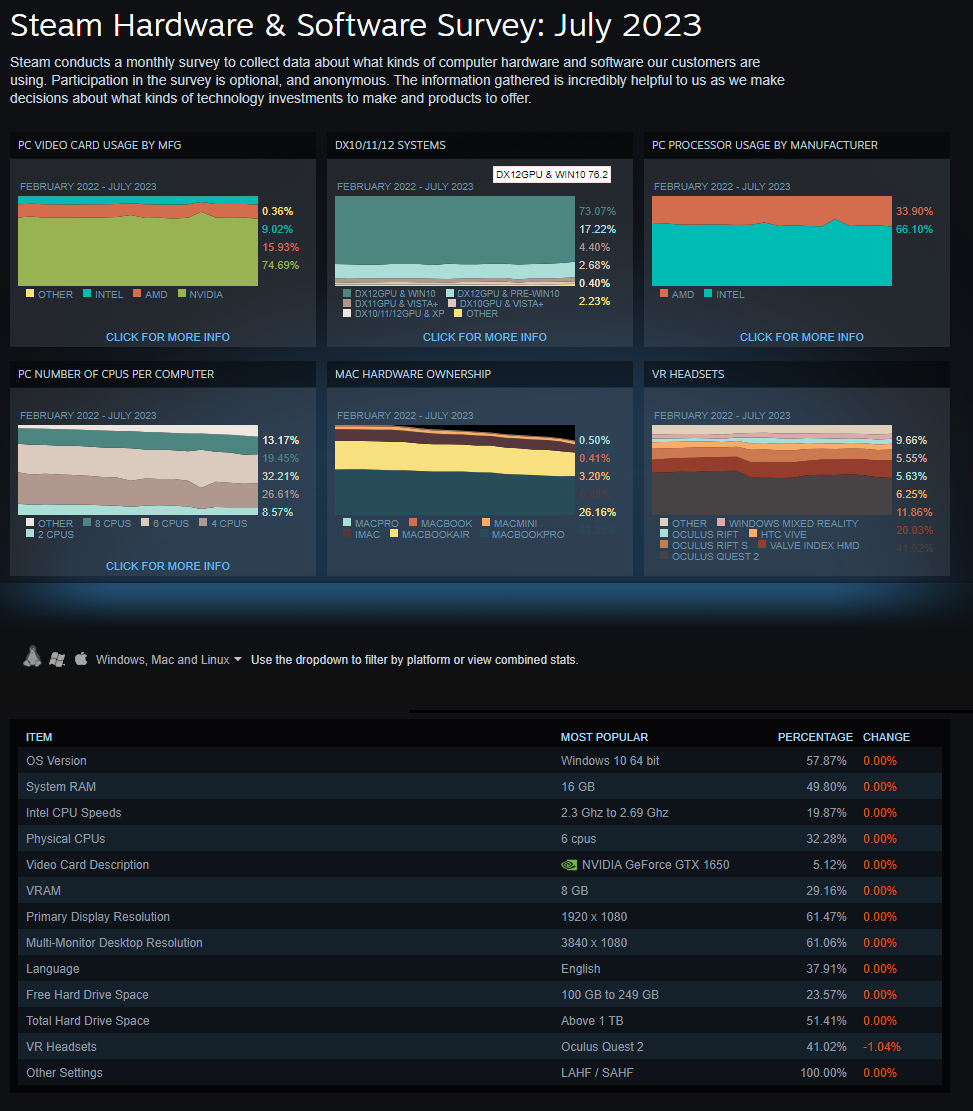Click the VR Headsets area chart

(x=772, y=470)
